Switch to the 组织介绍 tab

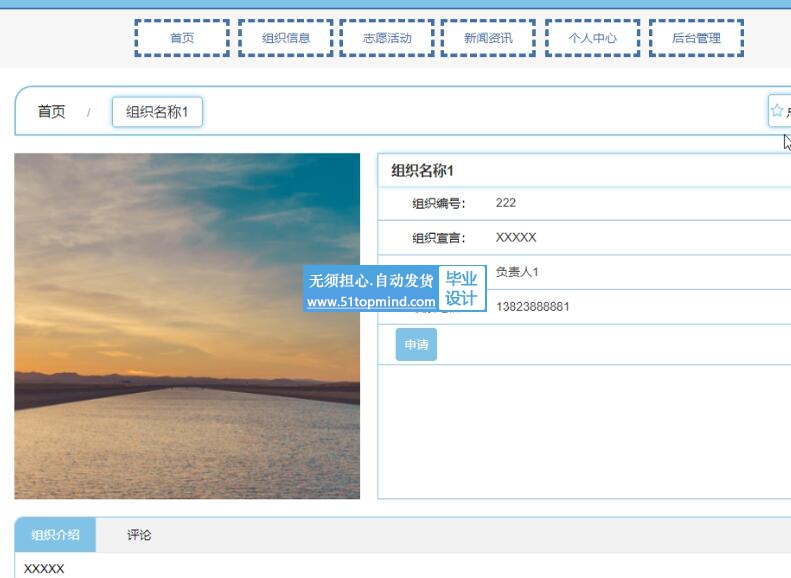pos(55,535)
